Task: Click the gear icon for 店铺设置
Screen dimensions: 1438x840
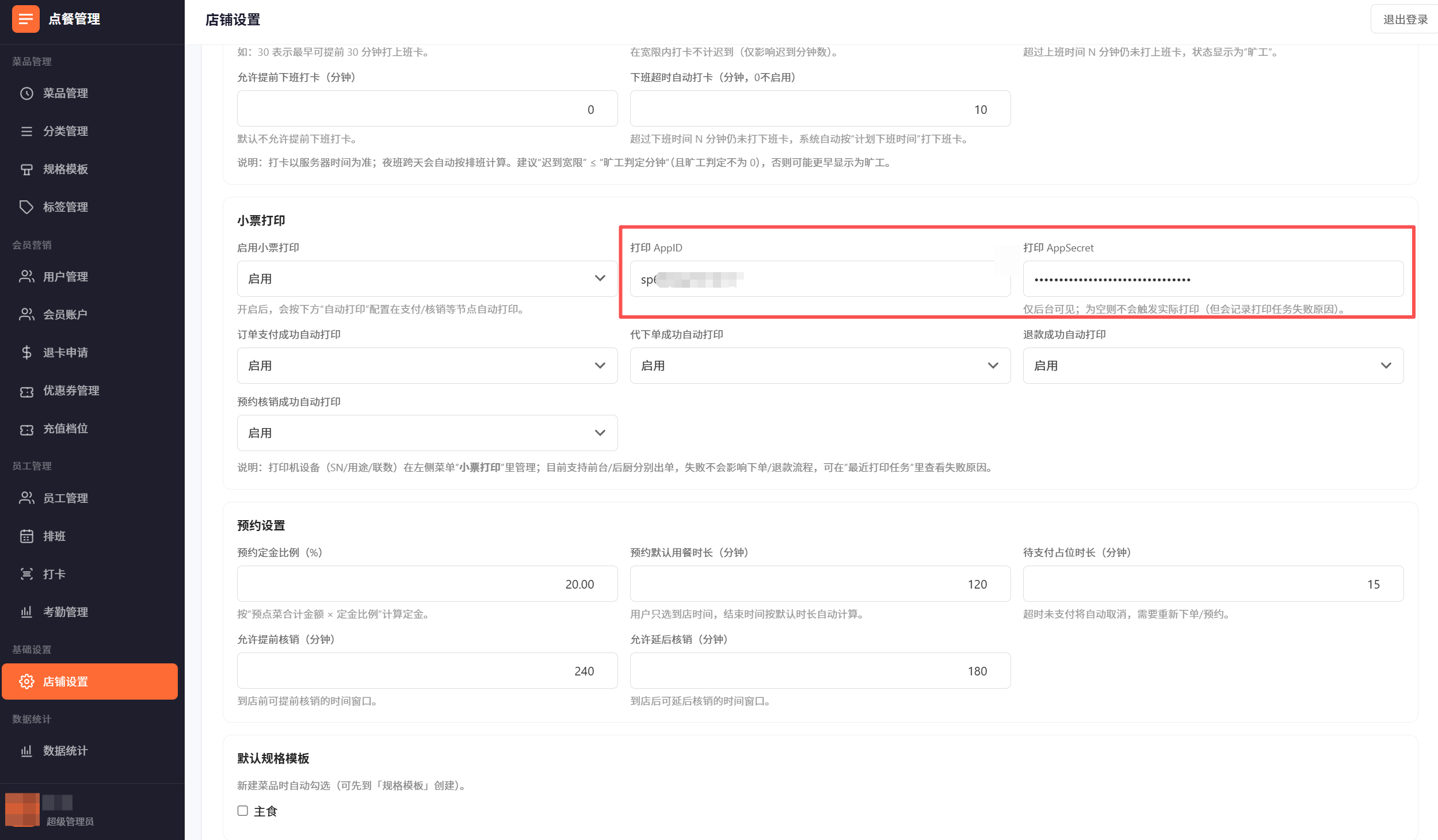Action: 26,682
